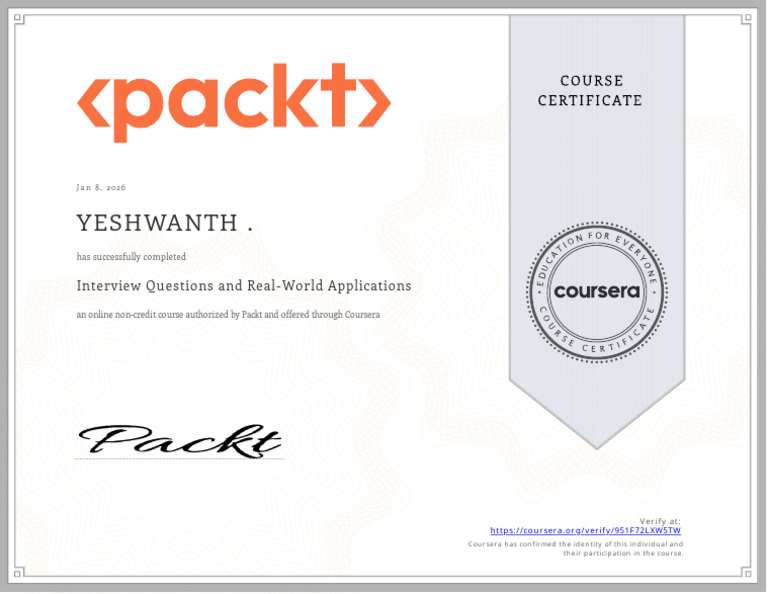The image size is (768, 594).
Task: Click the Packt cursive signature
Action: pos(180,441)
